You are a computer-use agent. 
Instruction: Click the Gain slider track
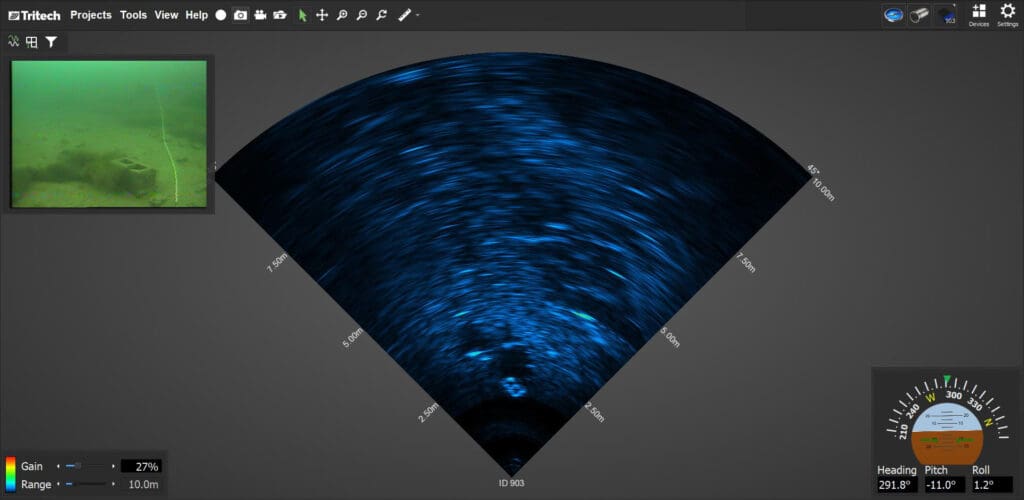click(90, 466)
